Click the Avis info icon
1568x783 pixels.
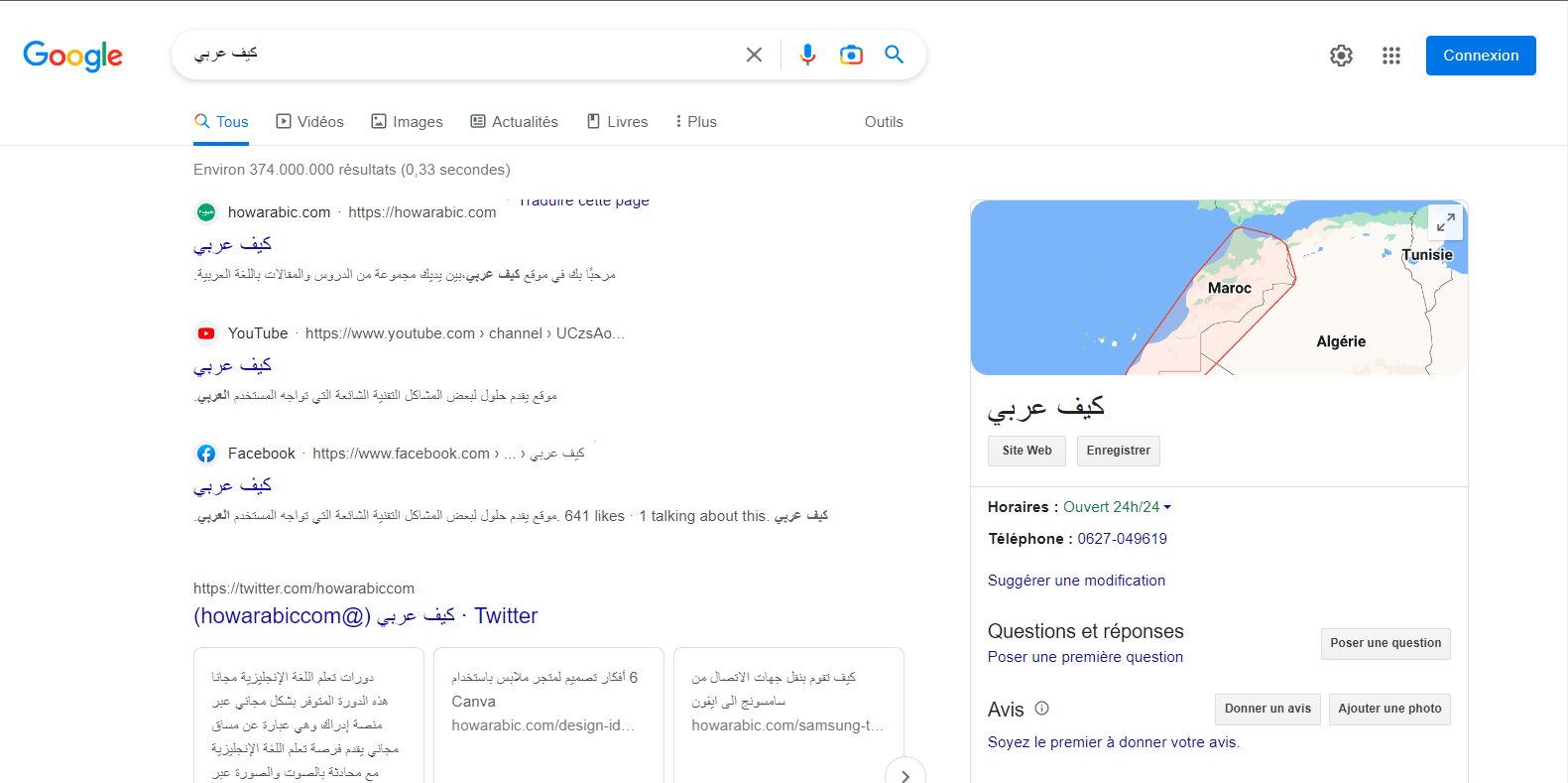coord(1041,709)
